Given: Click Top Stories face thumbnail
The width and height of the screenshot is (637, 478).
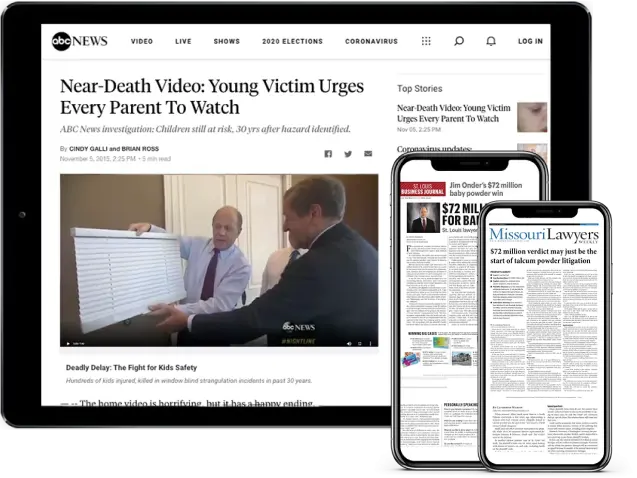Looking at the screenshot, I should pos(532,117).
